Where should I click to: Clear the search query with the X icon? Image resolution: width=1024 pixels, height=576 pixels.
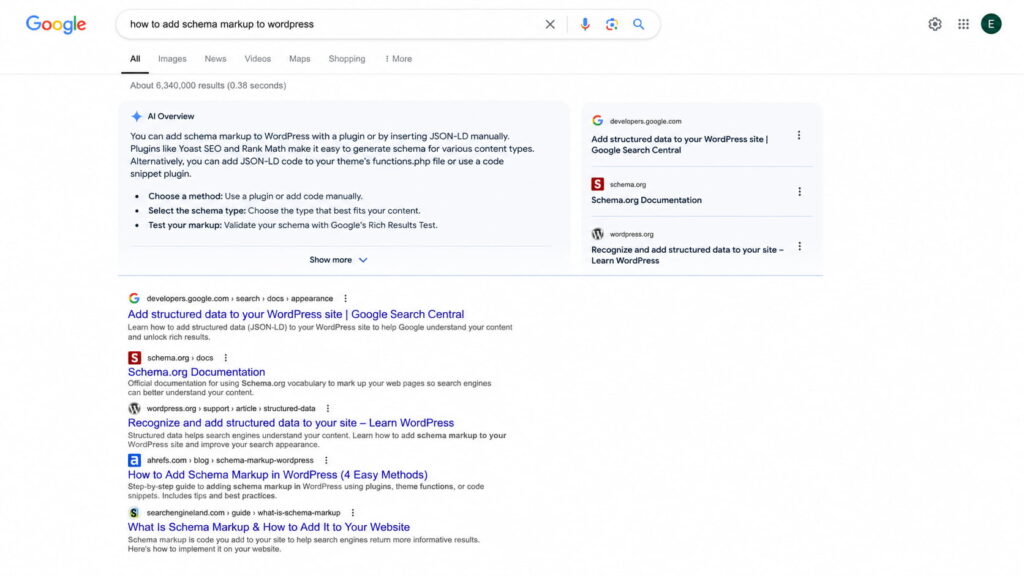(550, 24)
